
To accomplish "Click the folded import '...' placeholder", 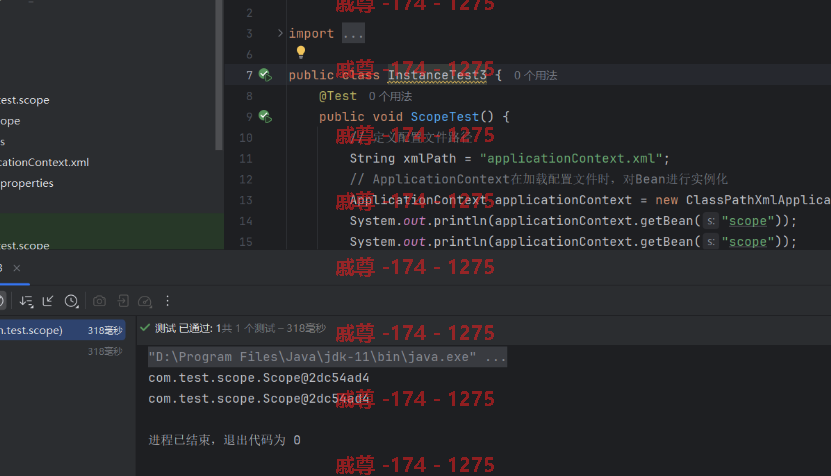I will (x=353, y=33).
